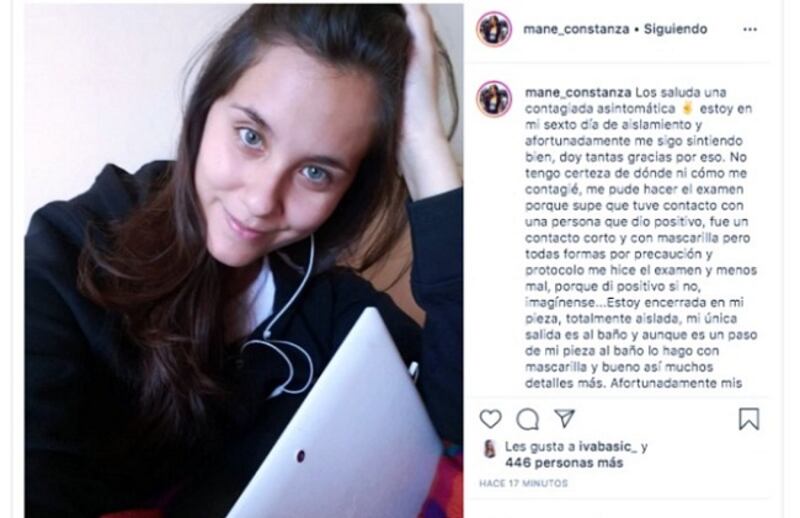800x518 pixels.
Task: Click the Les gusta a likes label
Action: (x=540, y=447)
